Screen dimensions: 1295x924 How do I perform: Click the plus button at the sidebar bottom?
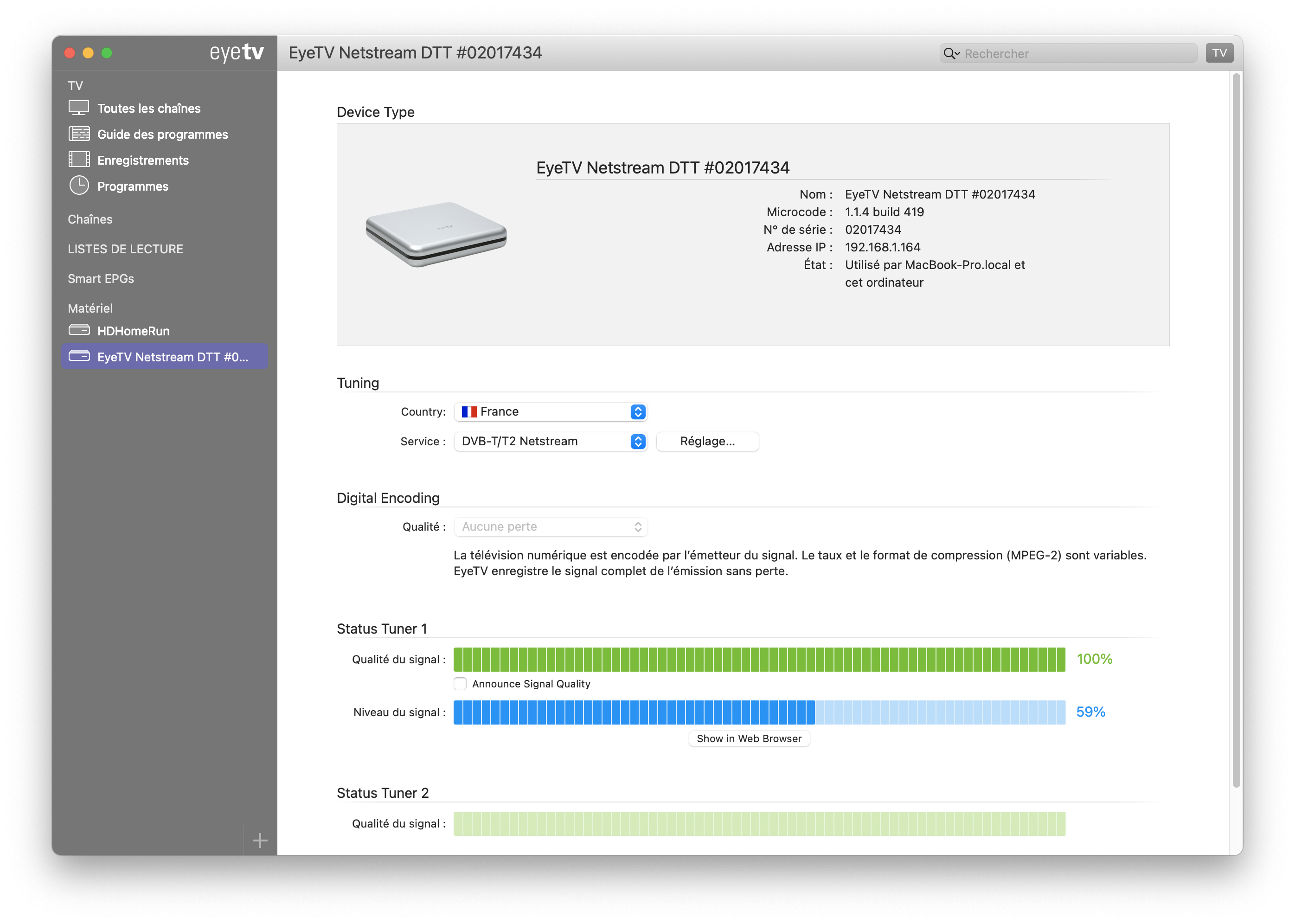point(260,841)
